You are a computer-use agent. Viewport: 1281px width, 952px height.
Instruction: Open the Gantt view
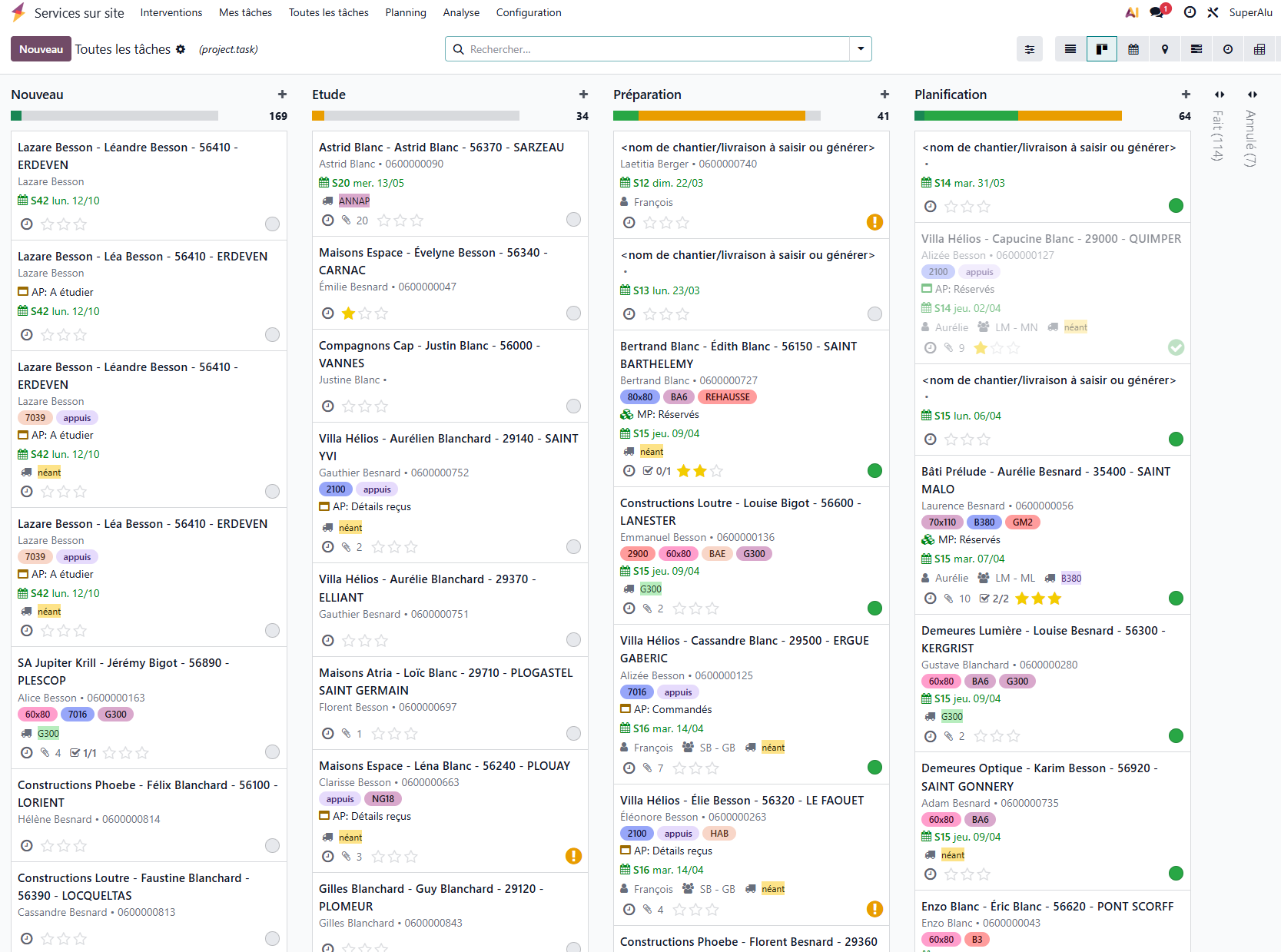click(1196, 49)
